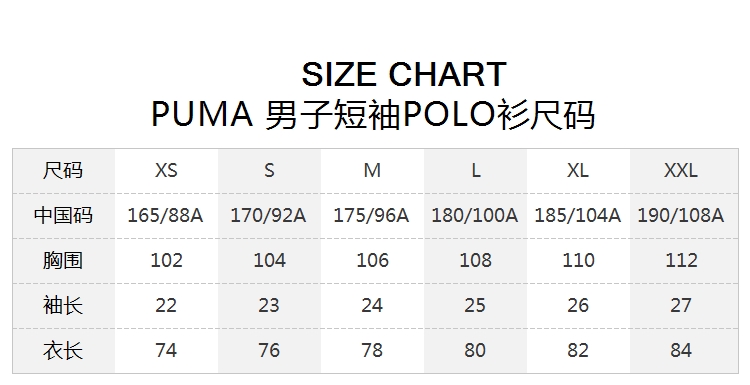
Task: Click the 180/100A cell
Action: pyautogui.click(x=474, y=216)
